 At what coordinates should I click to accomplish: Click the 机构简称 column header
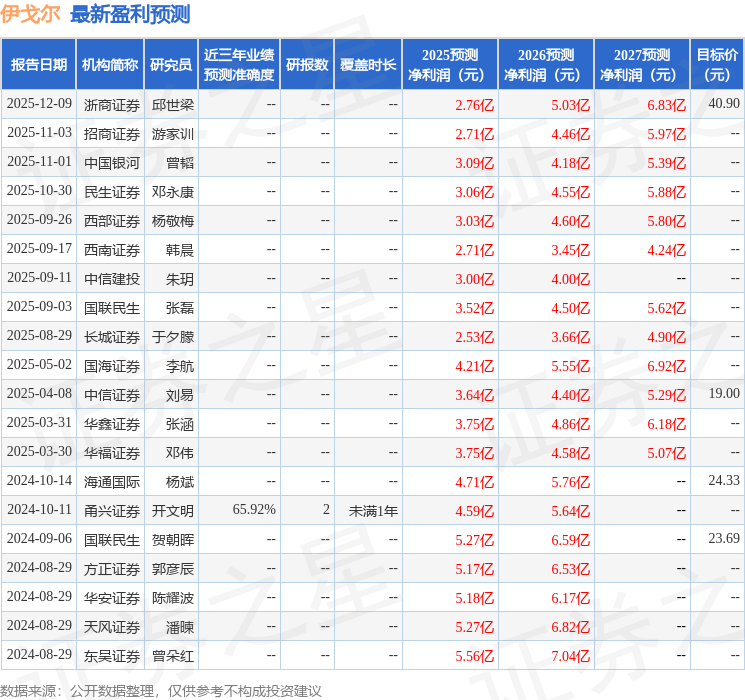click(110, 65)
